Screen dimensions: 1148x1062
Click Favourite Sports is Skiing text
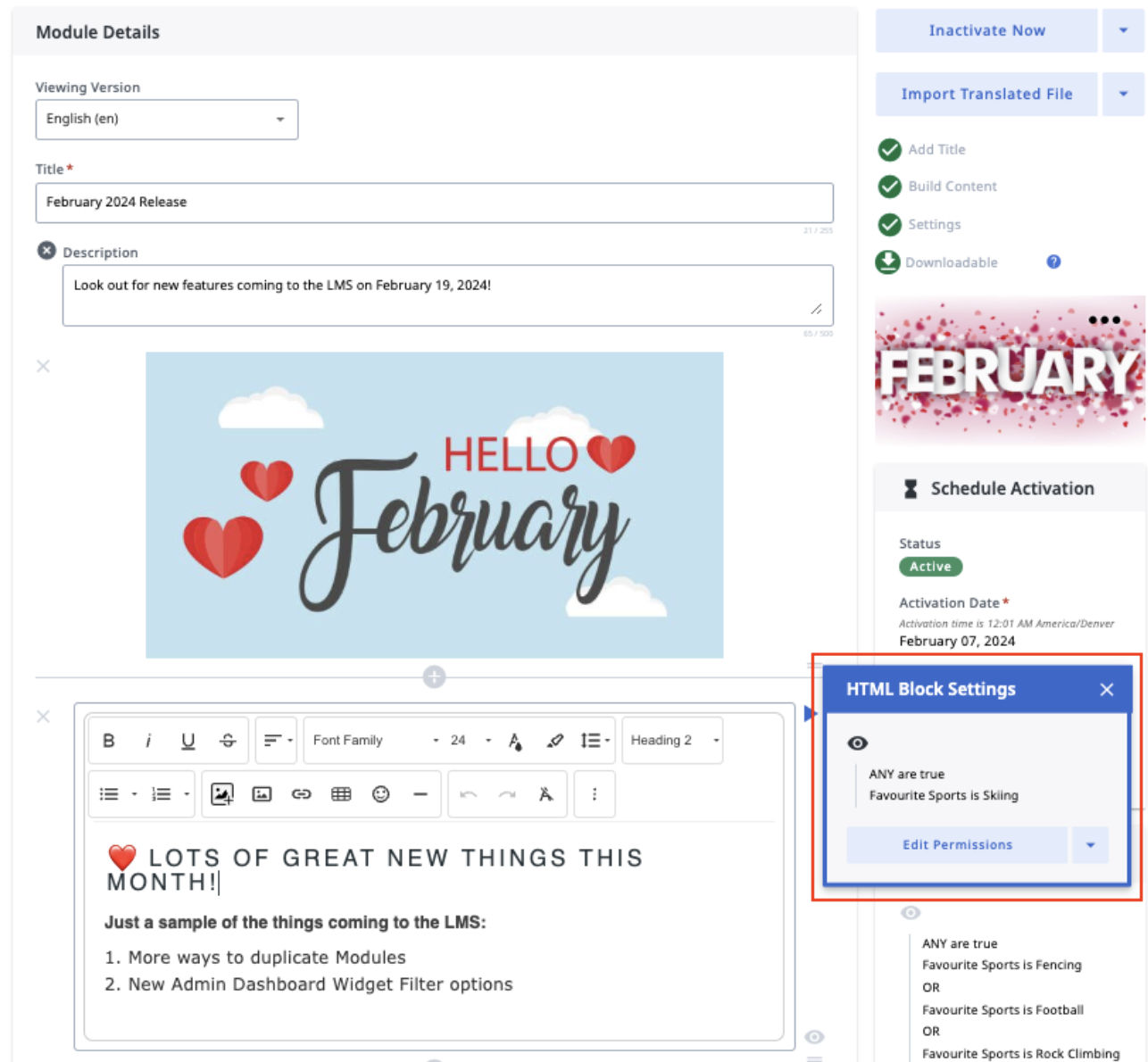[944, 795]
